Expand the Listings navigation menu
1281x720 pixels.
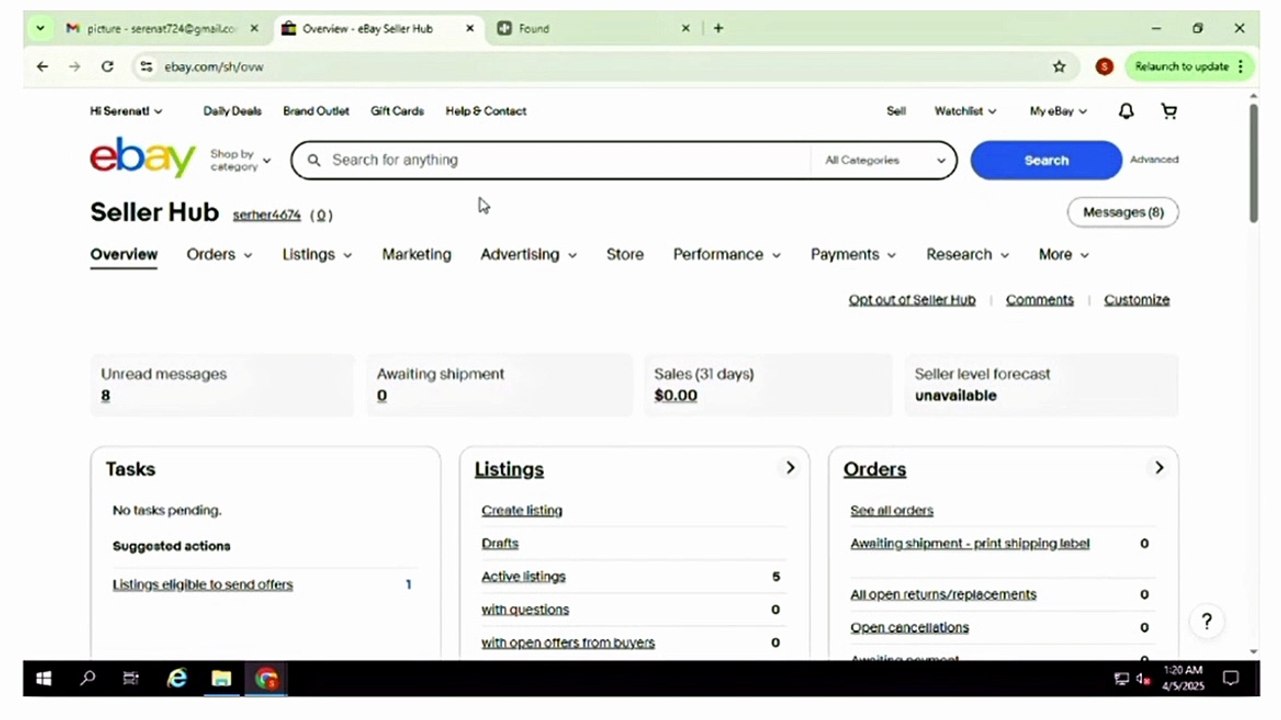coord(317,255)
